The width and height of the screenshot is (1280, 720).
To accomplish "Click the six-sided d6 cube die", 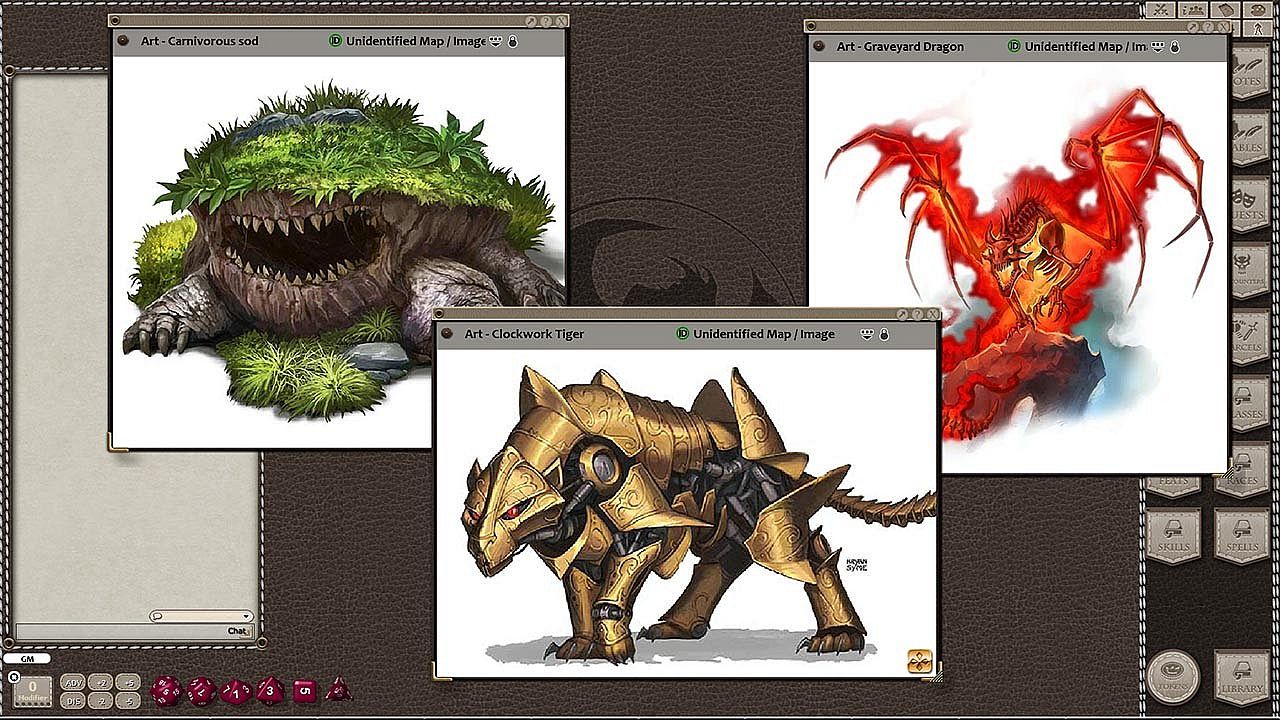I will [x=304, y=690].
